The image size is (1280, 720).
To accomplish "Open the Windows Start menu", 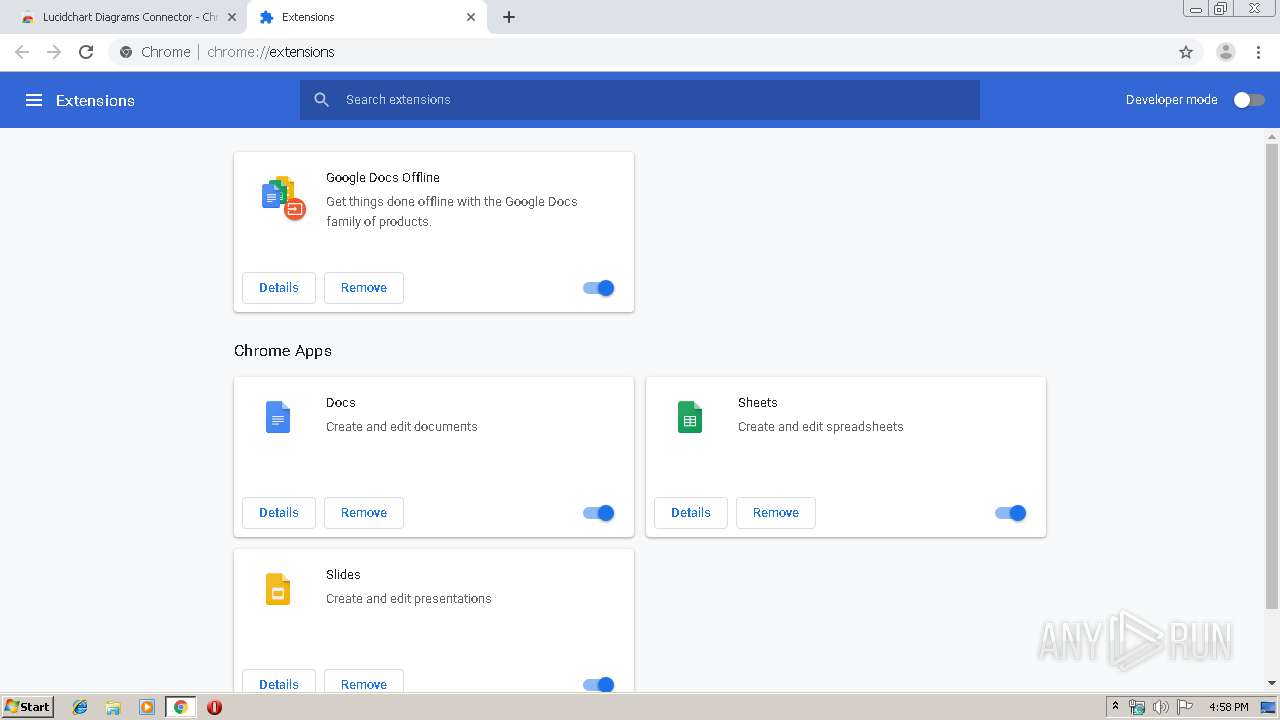I will click(28, 707).
